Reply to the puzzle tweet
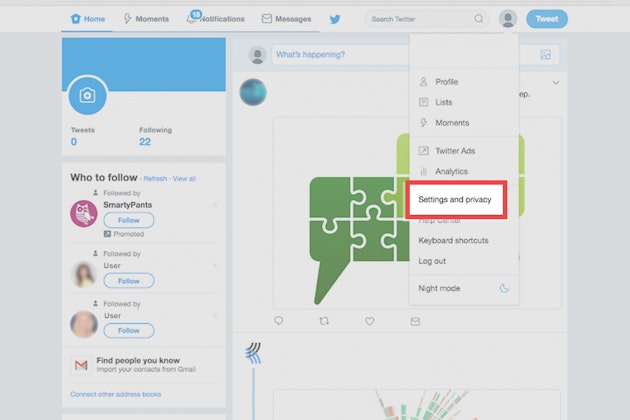630x420 pixels. point(278,321)
